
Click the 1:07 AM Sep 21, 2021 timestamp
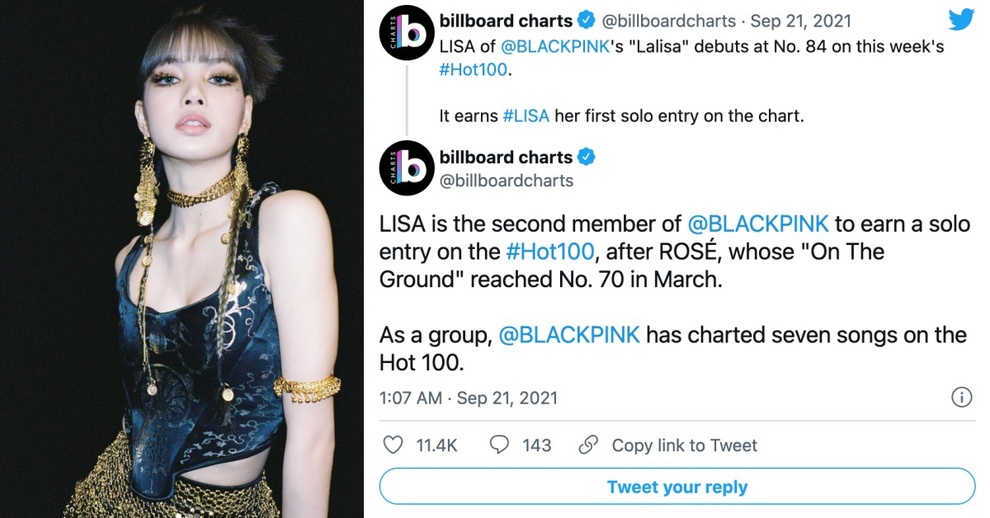click(468, 398)
